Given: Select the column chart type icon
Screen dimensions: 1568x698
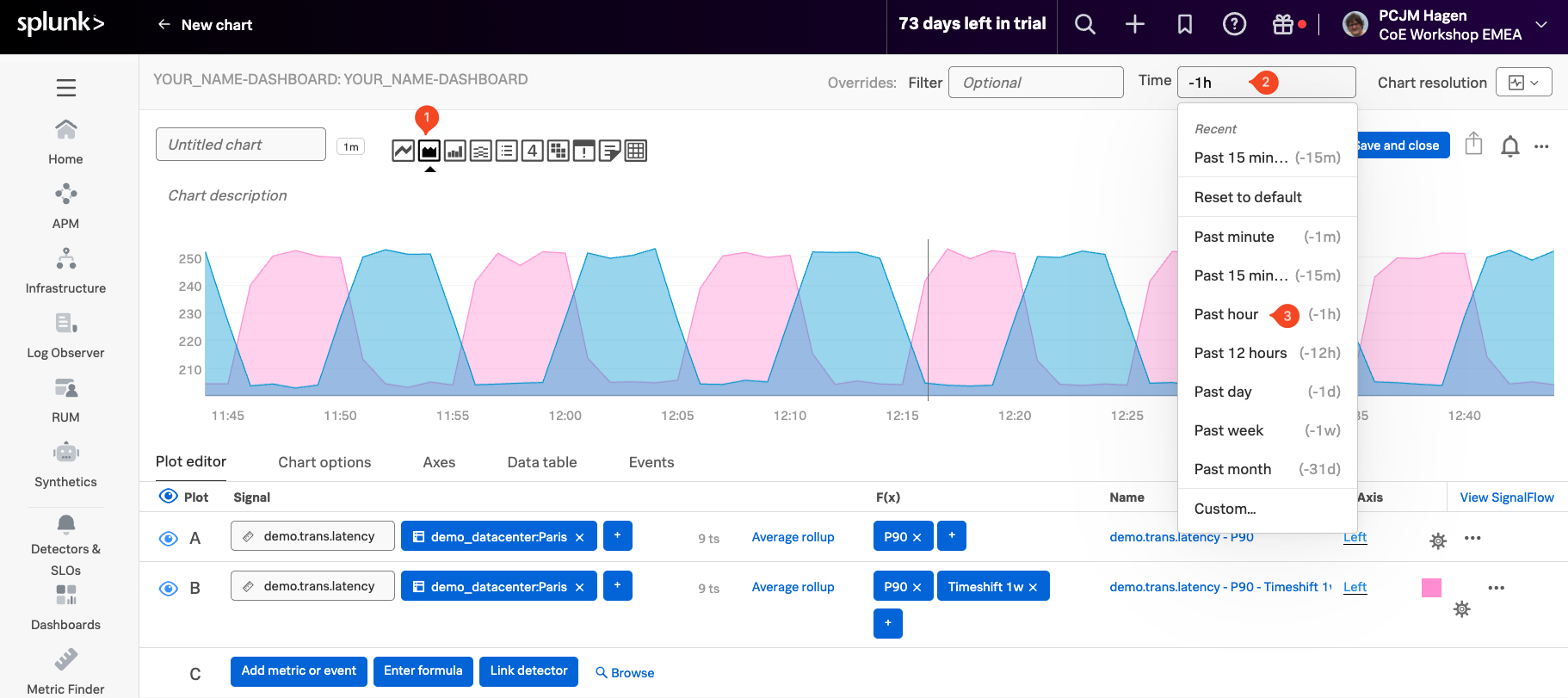Looking at the screenshot, I should coord(455,151).
